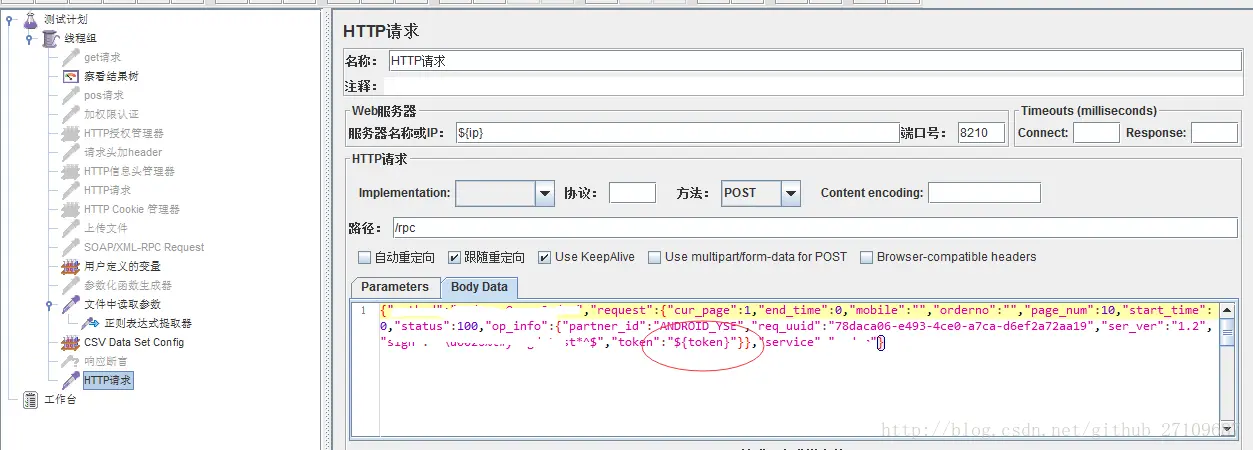Toggle the Use KeepAlive checkbox
Image resolution: width=1253 pixels, height=450 pixels.
coord(545,257)
